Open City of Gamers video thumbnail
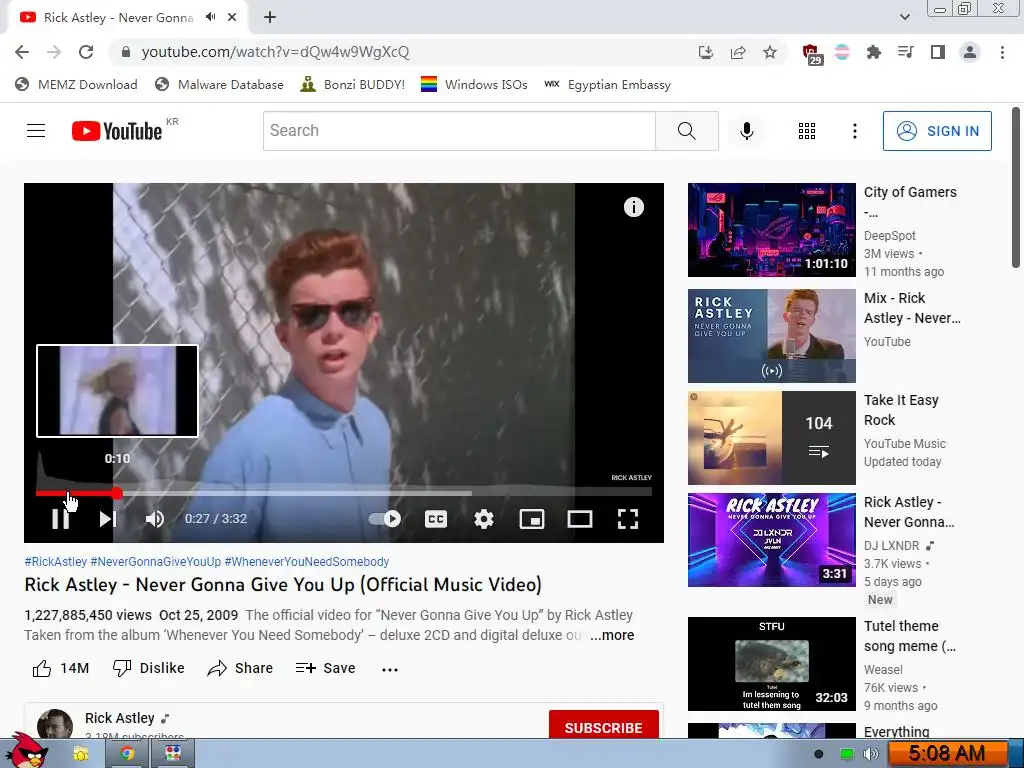 (771, 230)
